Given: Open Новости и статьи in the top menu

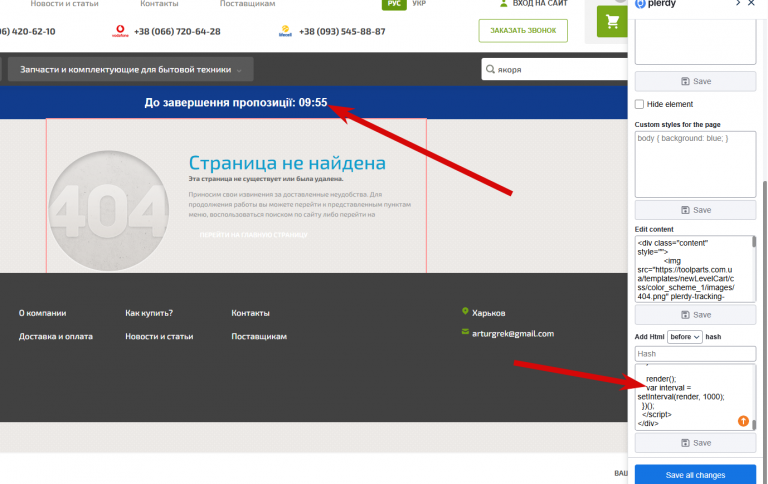Looking at the screenshot, I should point(64,3).
